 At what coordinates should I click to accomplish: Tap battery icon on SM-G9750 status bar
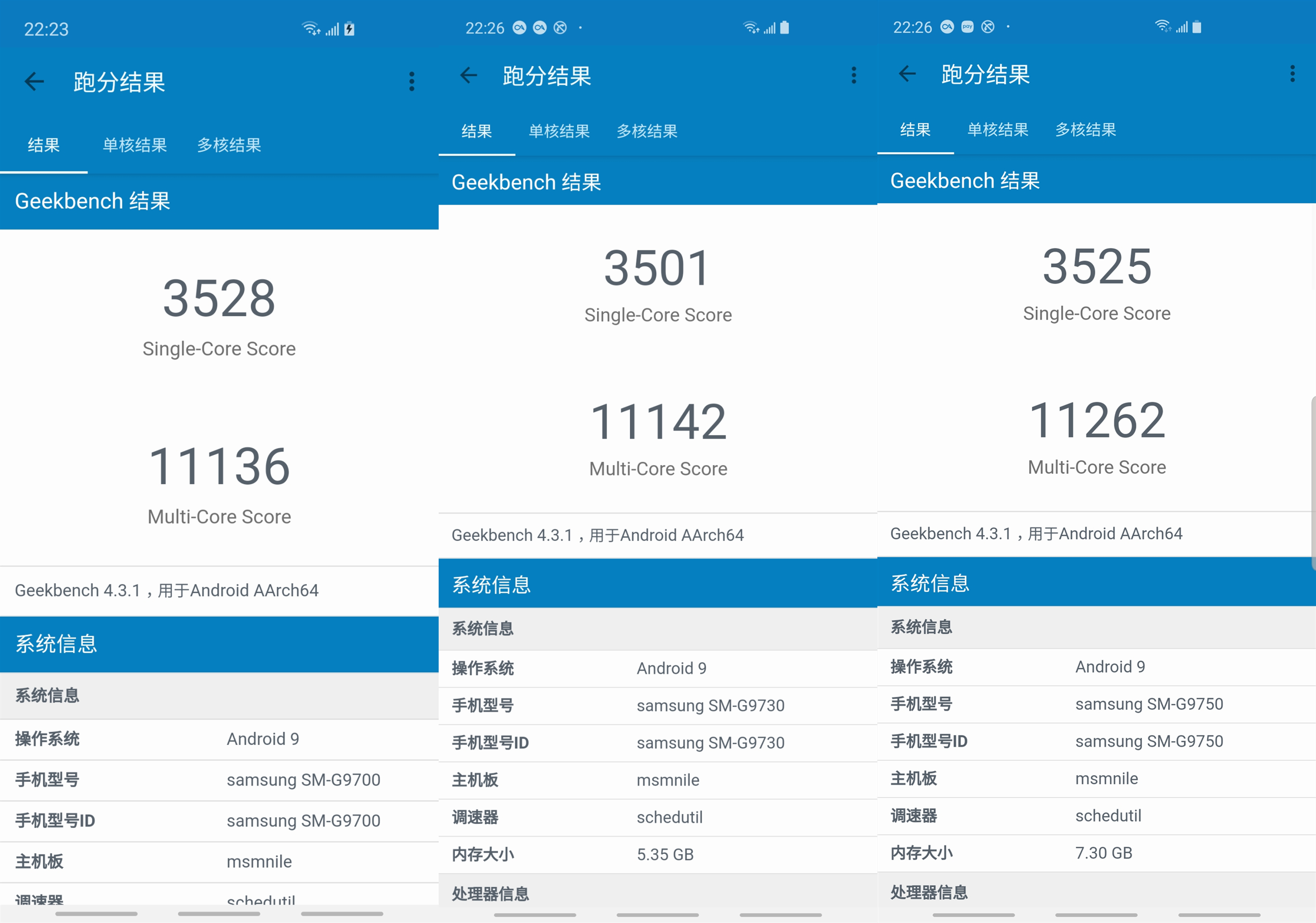[1197, 27]
